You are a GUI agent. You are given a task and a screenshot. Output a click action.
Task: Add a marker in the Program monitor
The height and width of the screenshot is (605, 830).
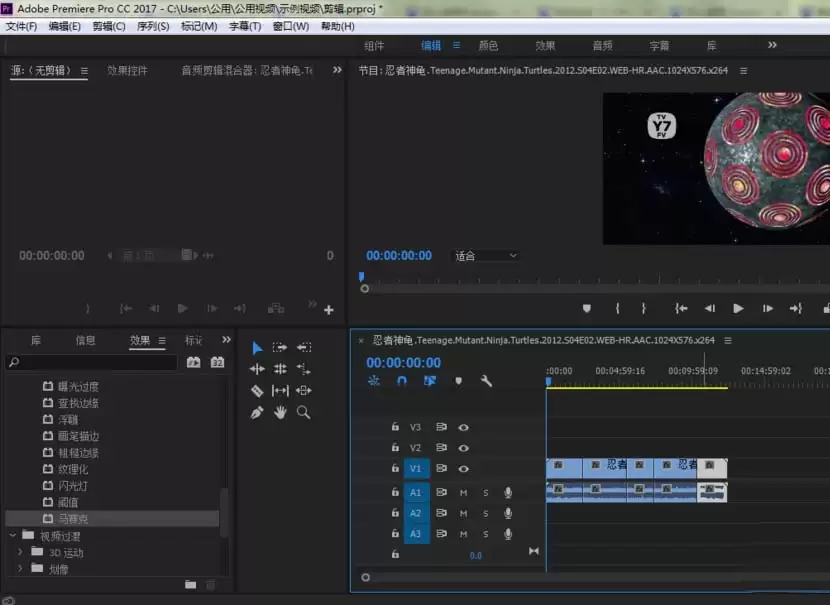point(587,308)
